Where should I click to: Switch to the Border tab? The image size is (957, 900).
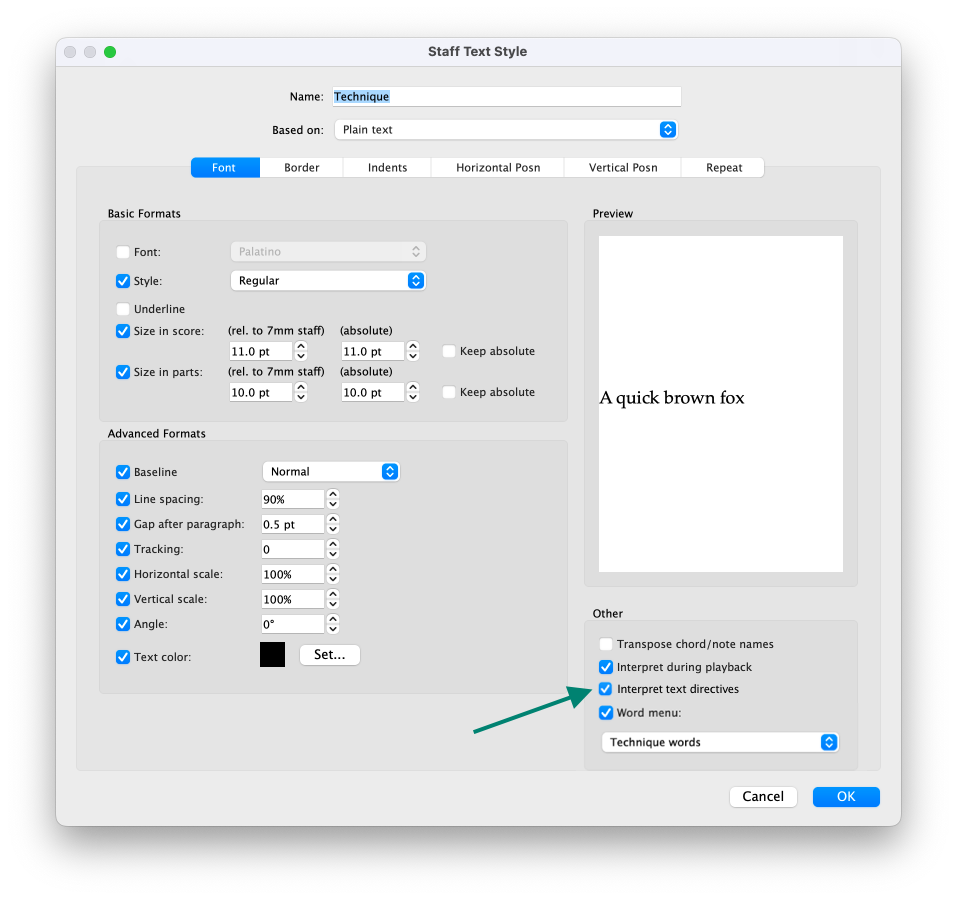pyautogui.click(x=302, y=167)
